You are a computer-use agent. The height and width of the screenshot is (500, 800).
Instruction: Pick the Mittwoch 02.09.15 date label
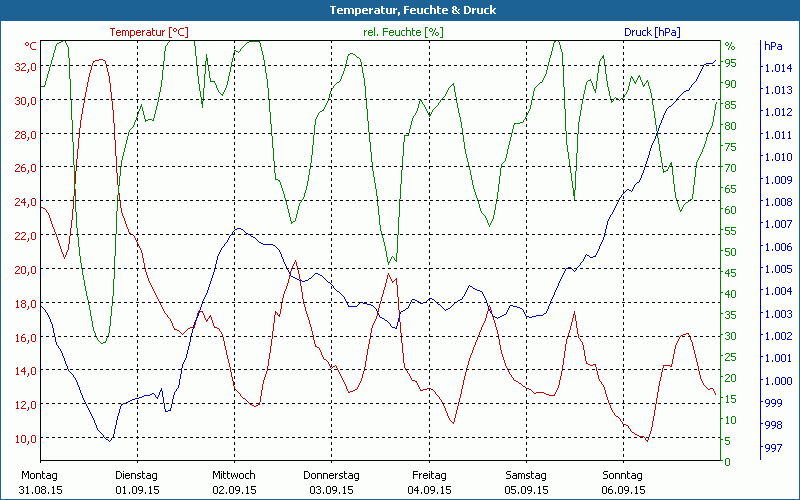click(x=234, y=482)
